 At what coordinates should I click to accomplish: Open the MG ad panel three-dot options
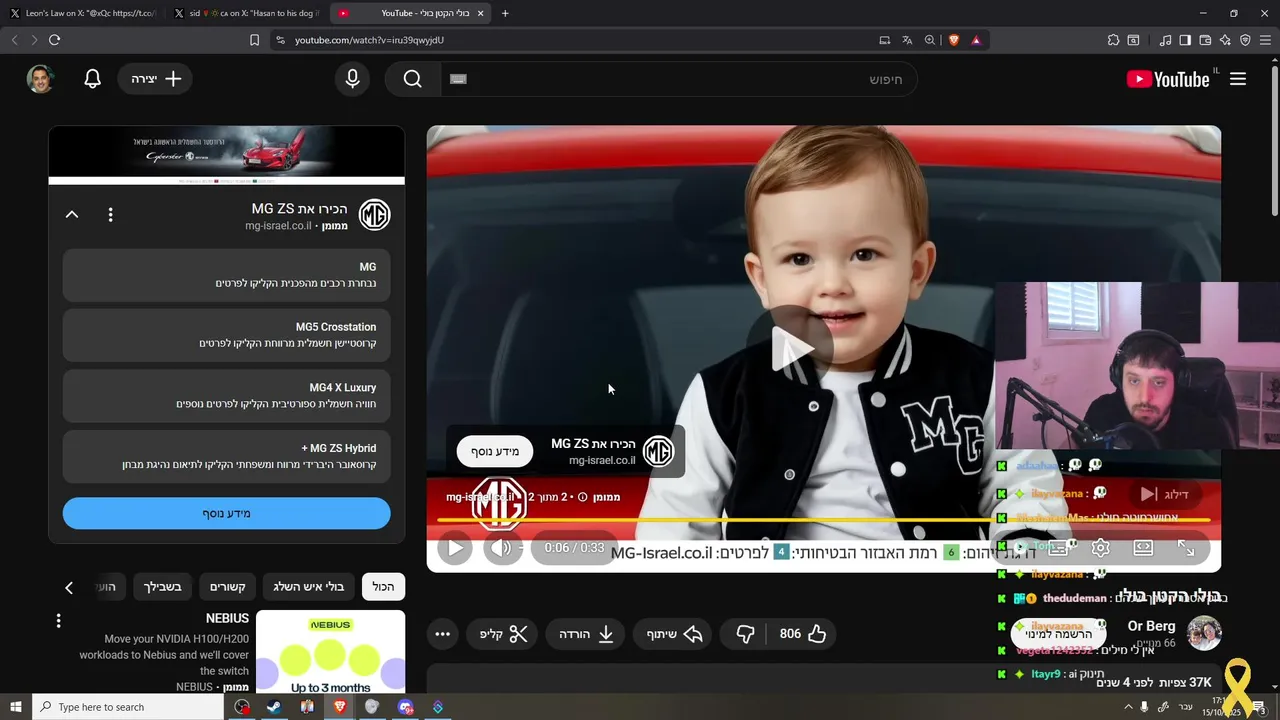111,214
